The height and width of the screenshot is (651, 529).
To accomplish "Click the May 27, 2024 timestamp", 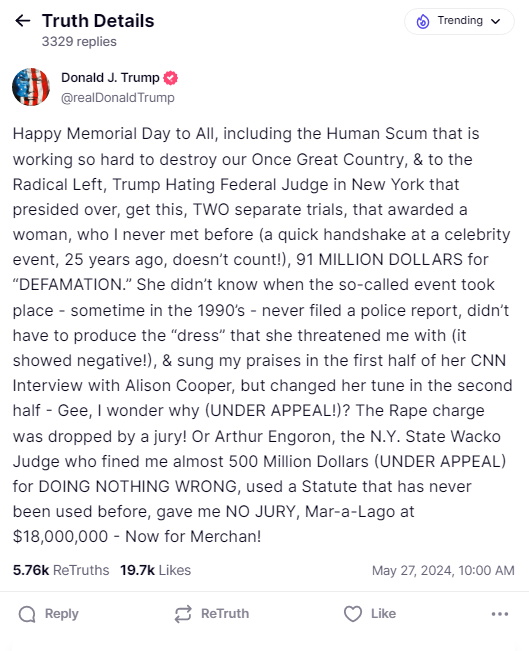I will coord(443,570).
